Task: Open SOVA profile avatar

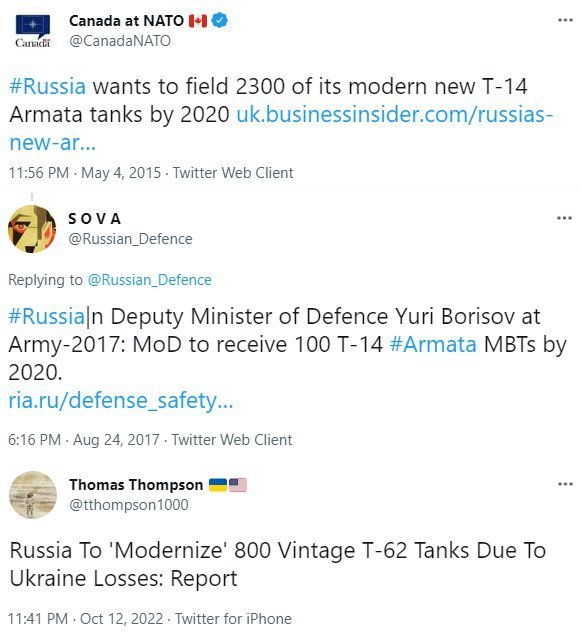Action: pos(32,229)
